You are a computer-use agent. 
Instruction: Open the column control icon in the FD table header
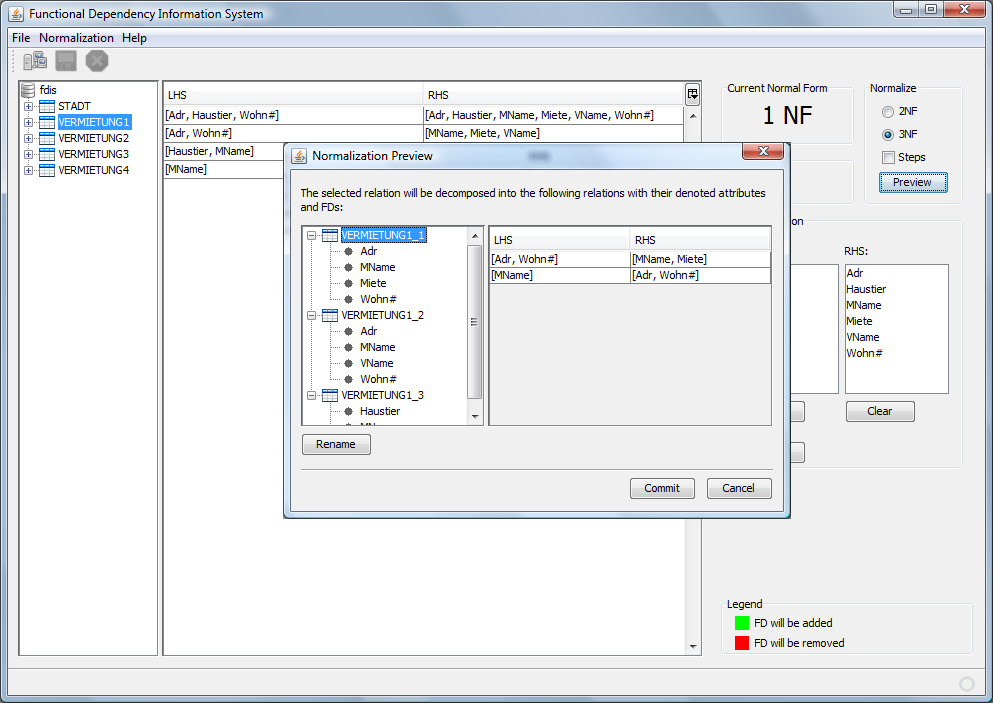point(693,95)
